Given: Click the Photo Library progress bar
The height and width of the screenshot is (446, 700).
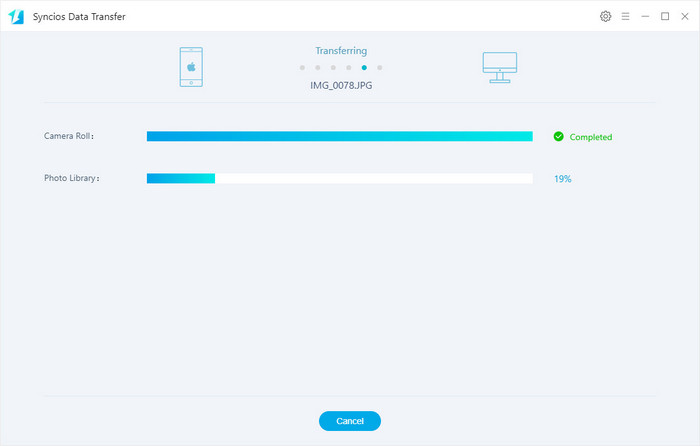Looking at the screenshot, I should tap(340, 179).
